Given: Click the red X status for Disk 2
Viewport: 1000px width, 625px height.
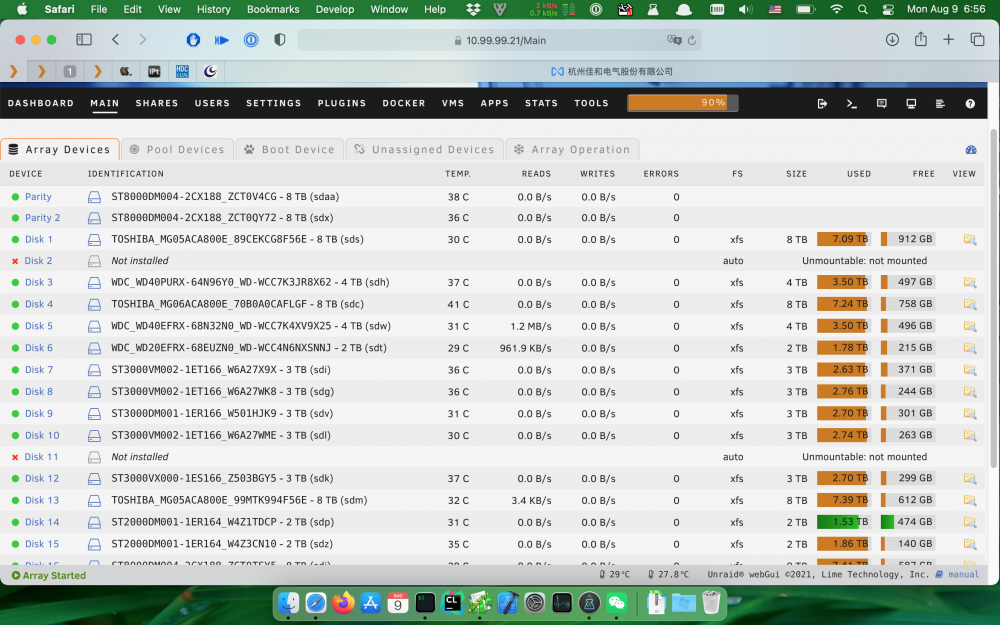Looking at the screenshot, I should (x=15, y=261).
